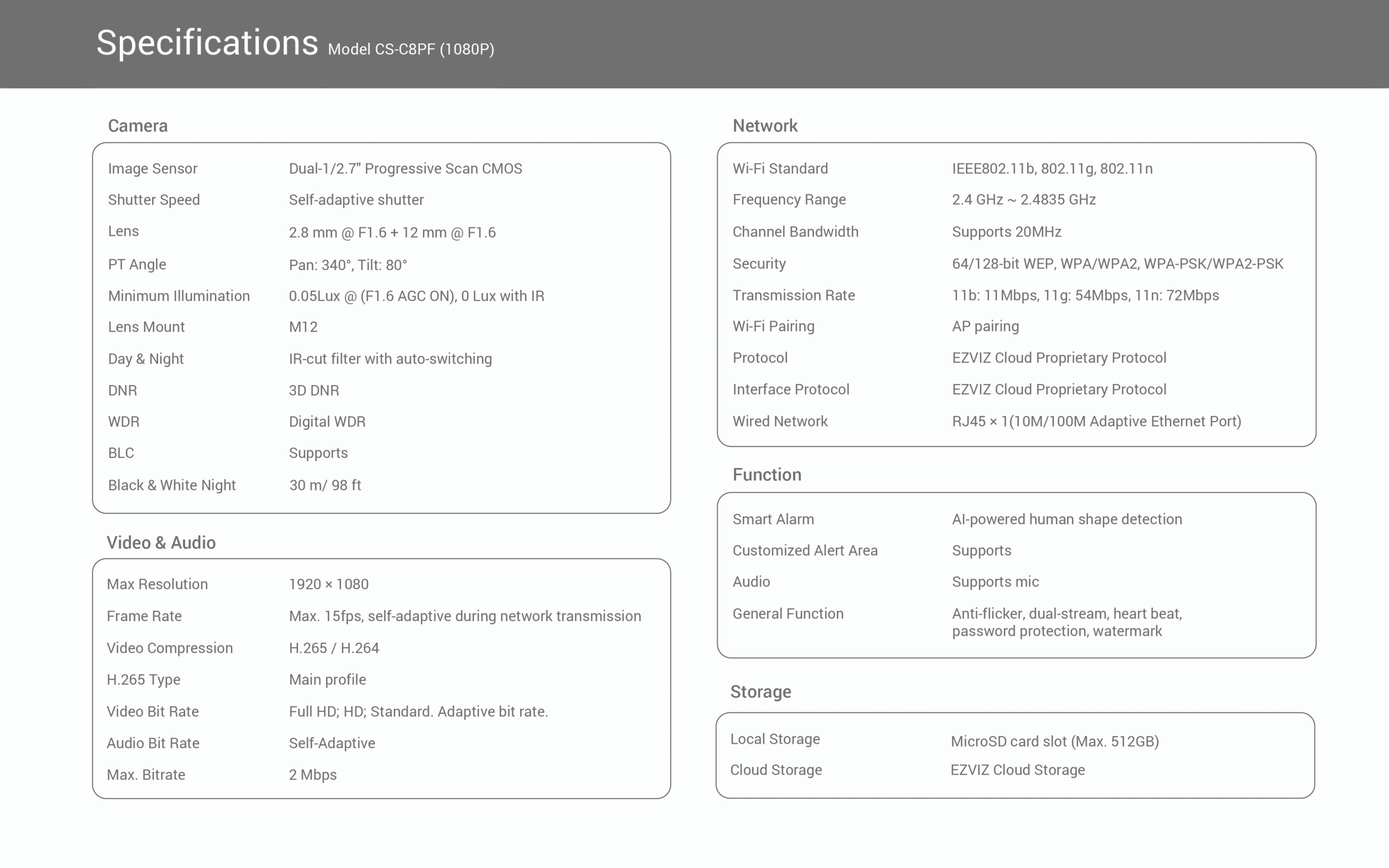This screenshot has height=868, width=1389.
Task: Click the PT Angle Pan/Tilt value
Action: tap(348, 265)
